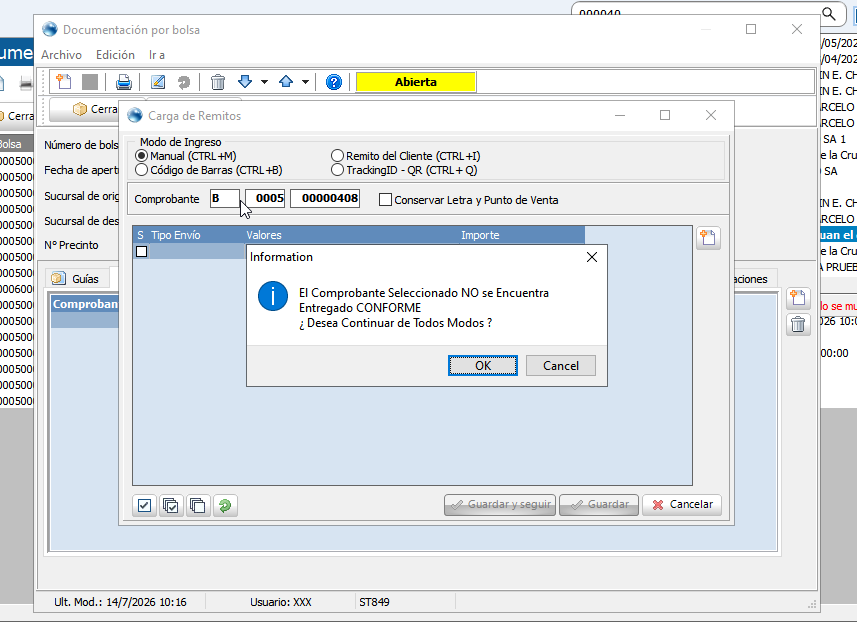Click Usuario: XXX status bar entry

[281, 602]
